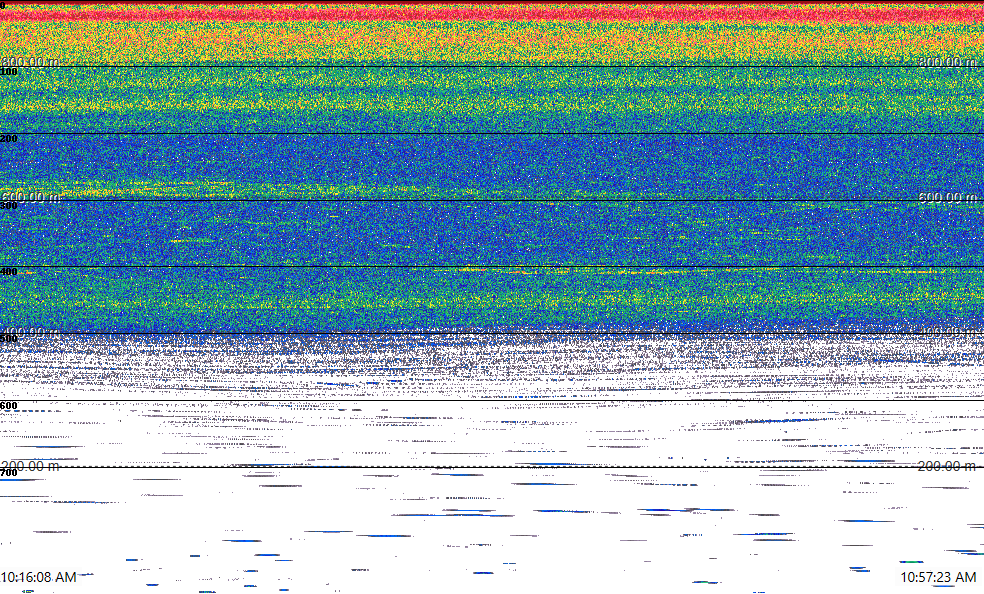The image size is (984, 594).
Task: Click the 200.00 m label on the right edge
Action: tap(947, 466)
